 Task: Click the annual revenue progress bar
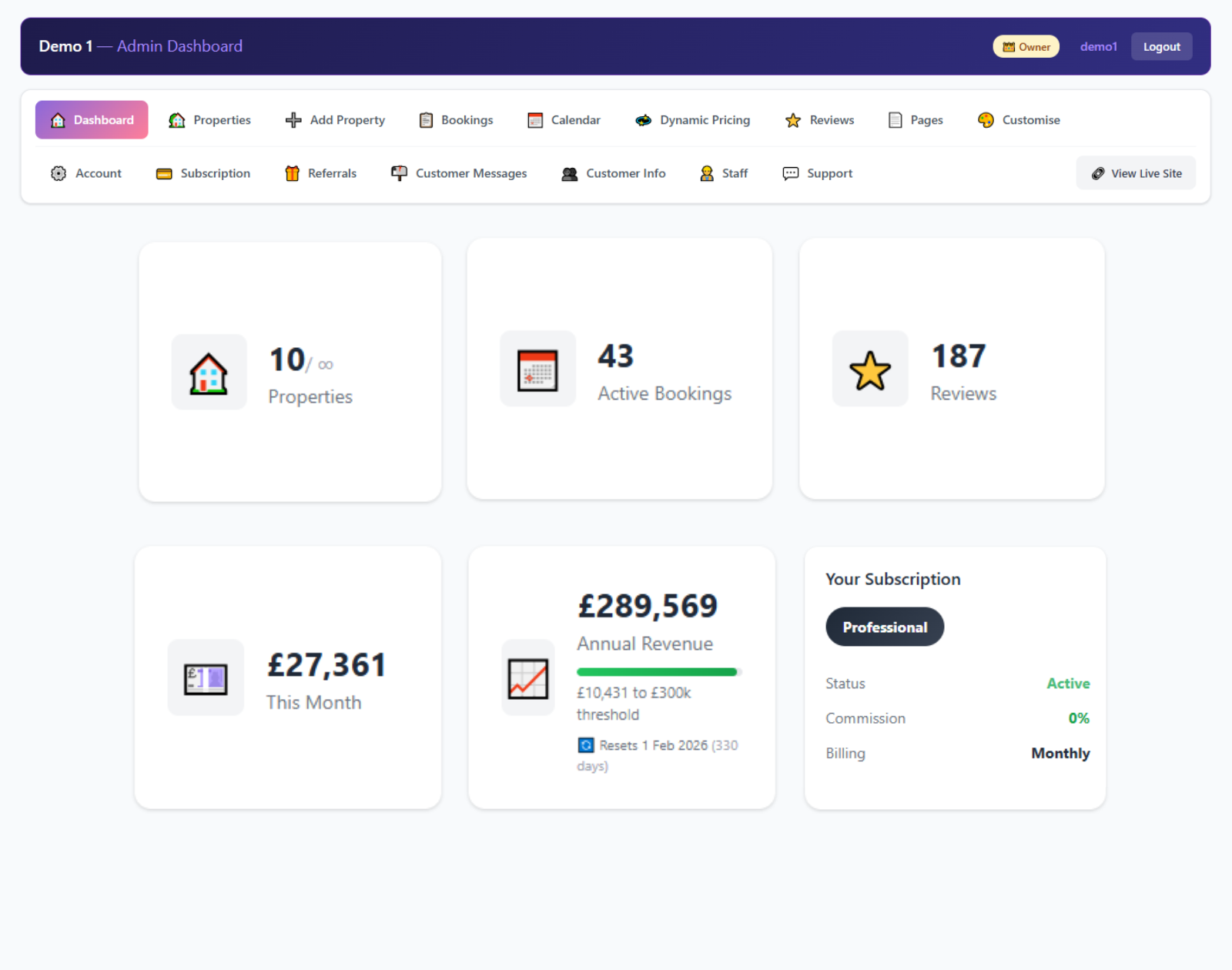click(x=658, y=671)
